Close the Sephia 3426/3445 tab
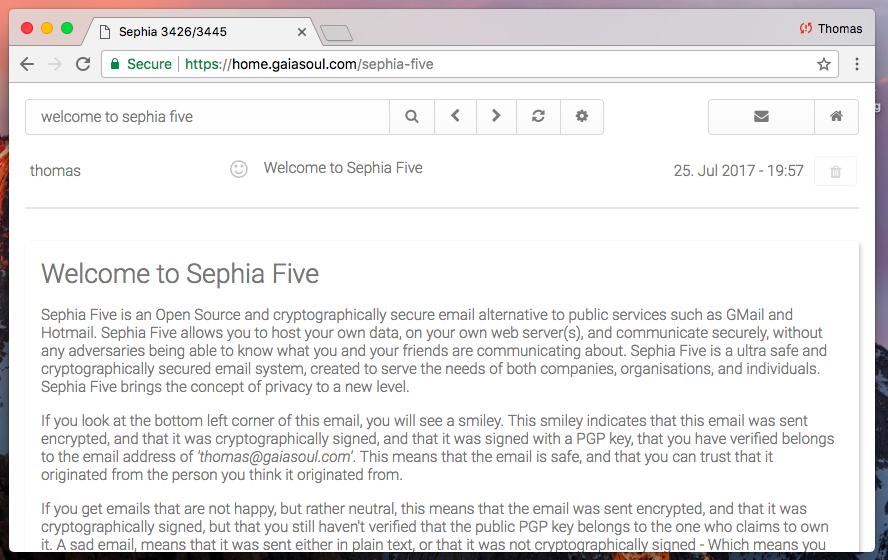 tap(302, 32)
